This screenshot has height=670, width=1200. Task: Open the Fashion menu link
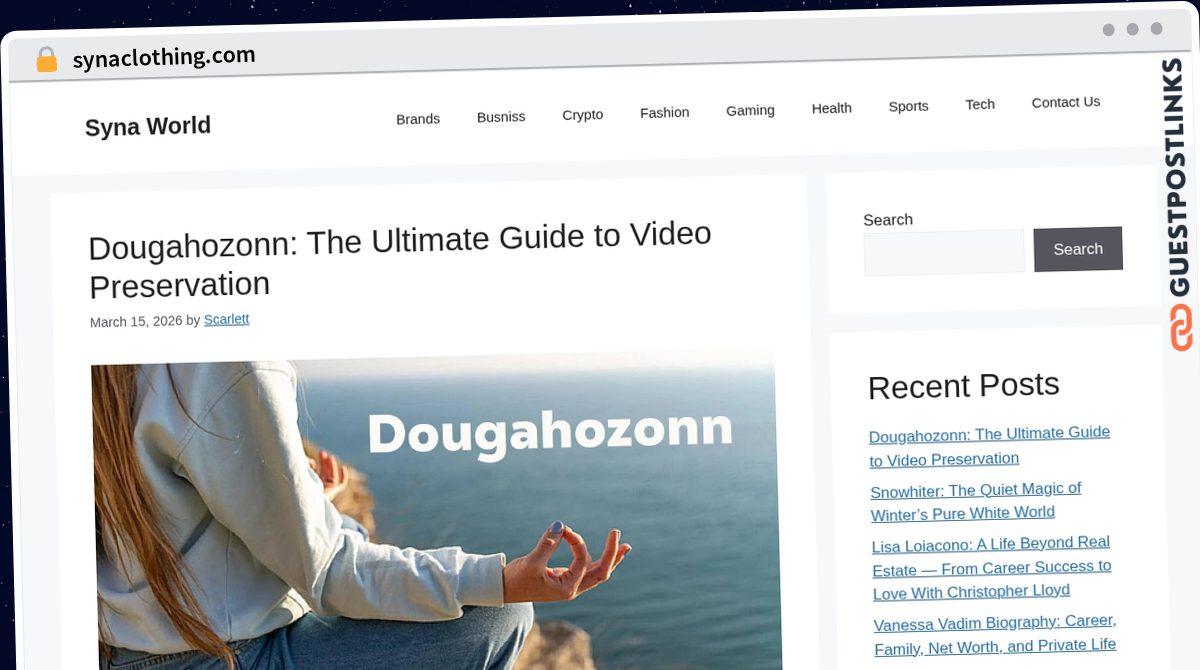tap(665, 113)
